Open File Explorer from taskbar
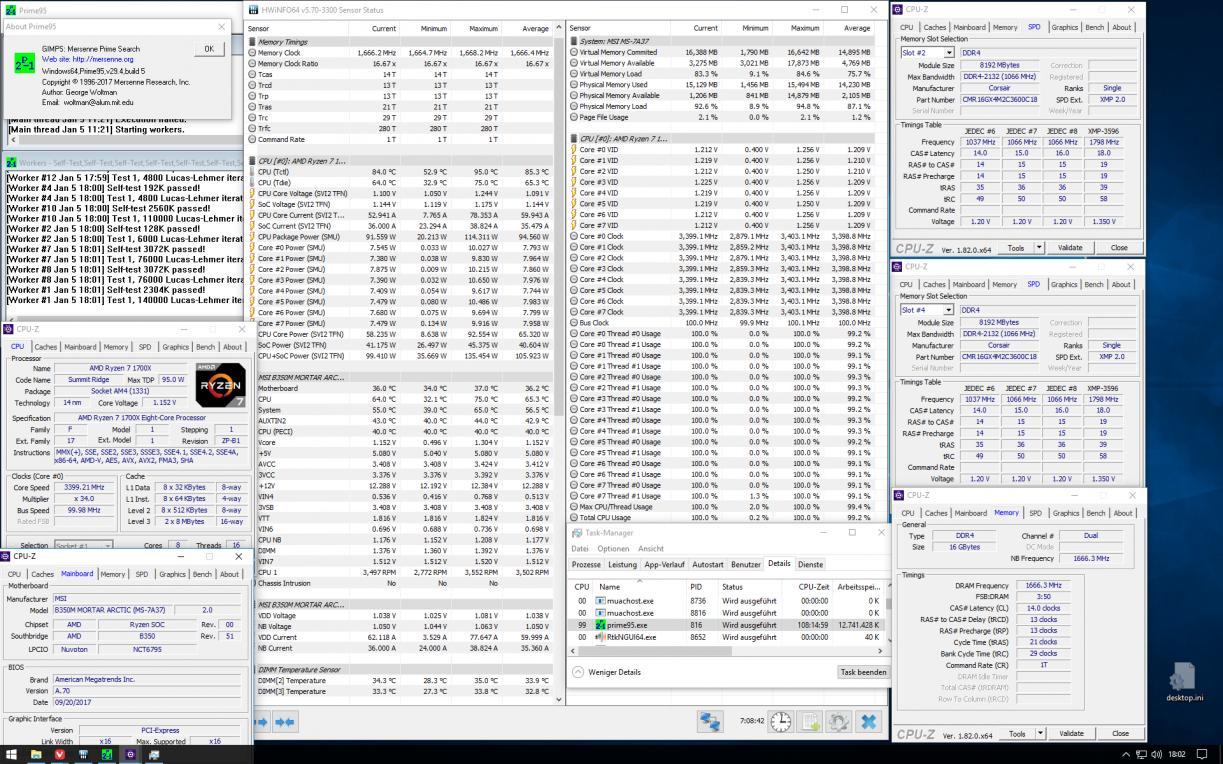Screen dimensions: 1223x764 point(36,754)
